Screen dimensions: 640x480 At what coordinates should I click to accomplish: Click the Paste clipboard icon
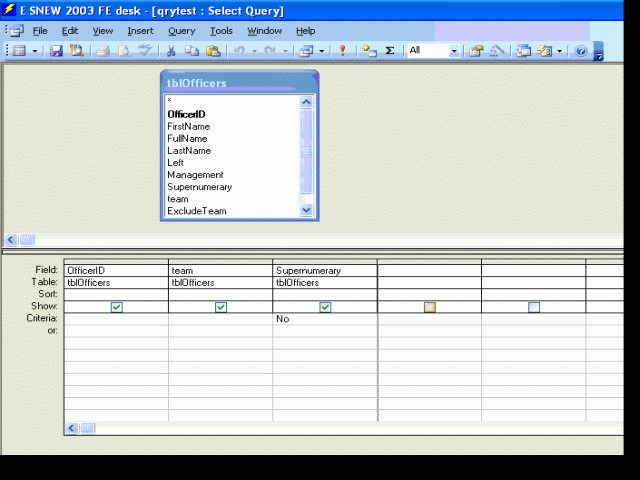click(213, 51)
